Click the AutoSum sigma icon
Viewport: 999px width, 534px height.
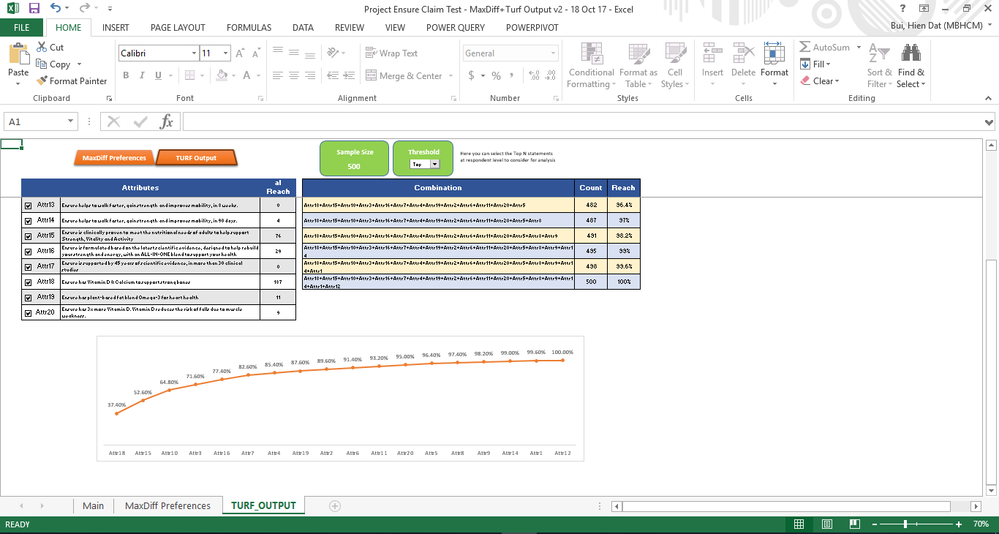pos(805,47)
